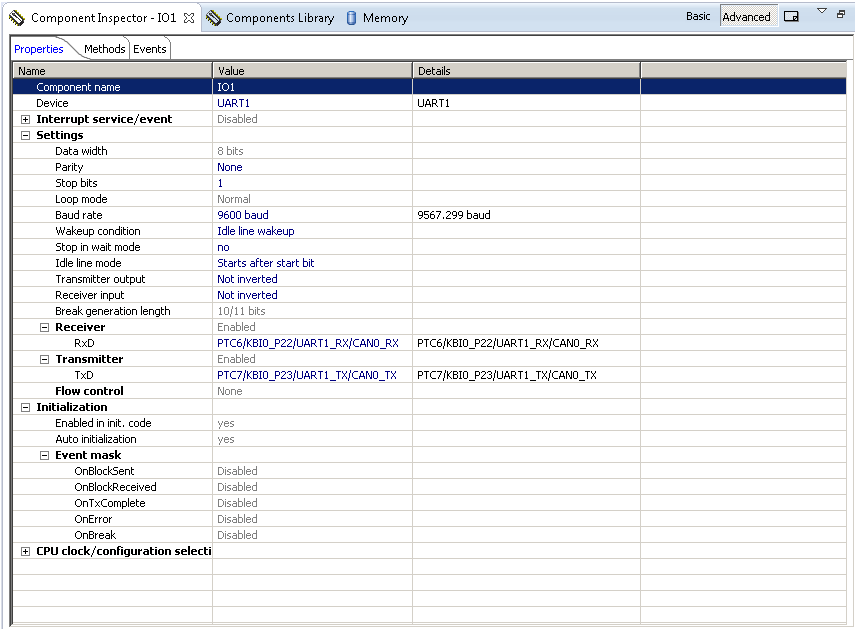Click the TxD details cell PTC7/KBI0_P23/UART1_TX

click(526, 375)
